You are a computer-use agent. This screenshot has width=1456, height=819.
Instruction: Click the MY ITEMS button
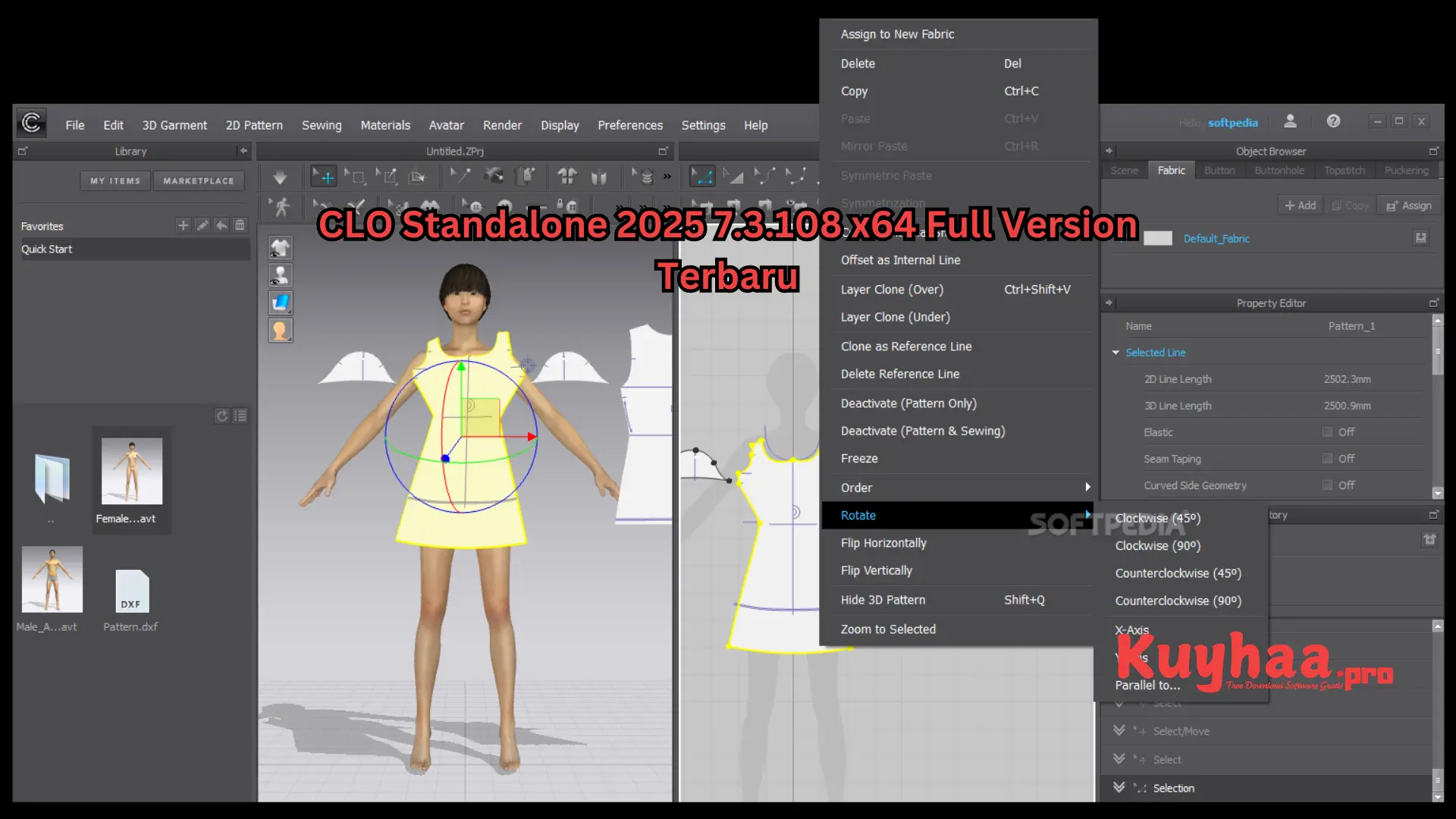[115, 180]
